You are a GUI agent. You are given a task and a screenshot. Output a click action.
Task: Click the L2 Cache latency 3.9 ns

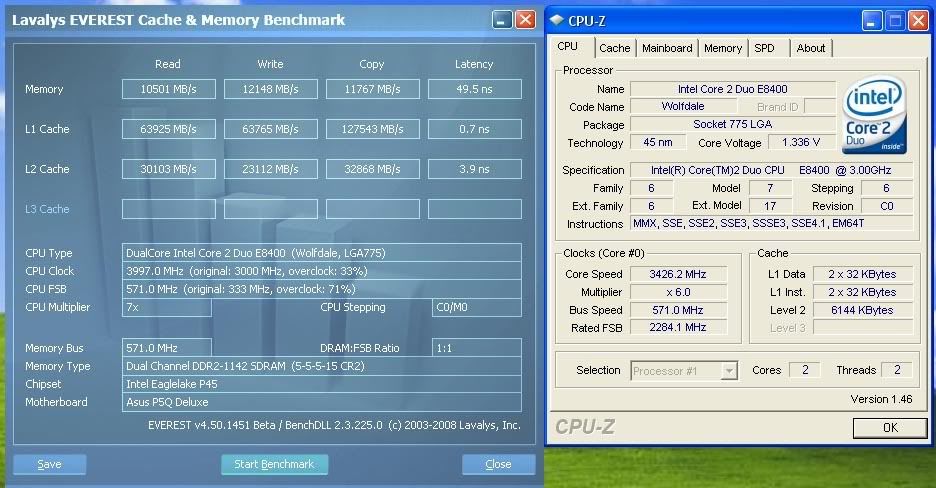point(475,169)
